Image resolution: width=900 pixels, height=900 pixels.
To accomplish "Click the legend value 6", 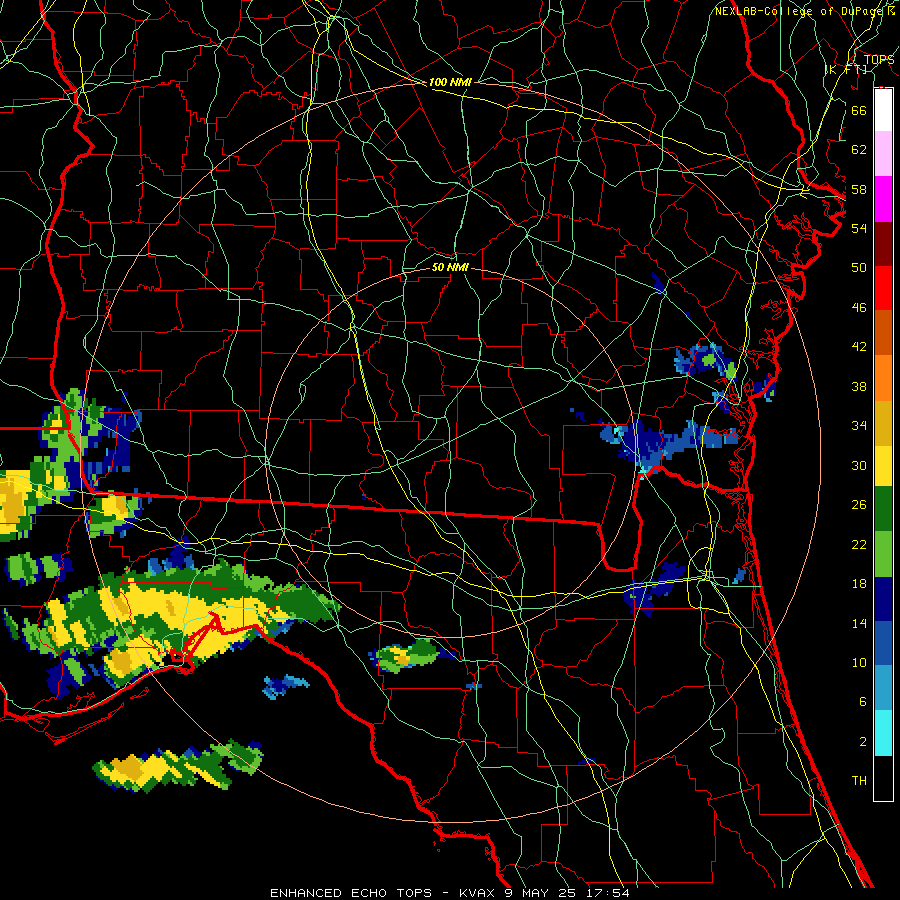I will (x=862, y=702).
